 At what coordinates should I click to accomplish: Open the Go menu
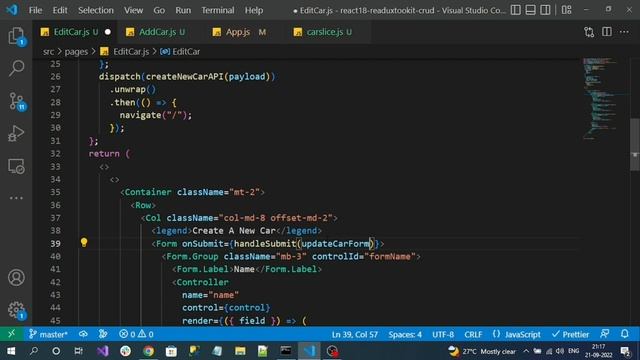159,10
